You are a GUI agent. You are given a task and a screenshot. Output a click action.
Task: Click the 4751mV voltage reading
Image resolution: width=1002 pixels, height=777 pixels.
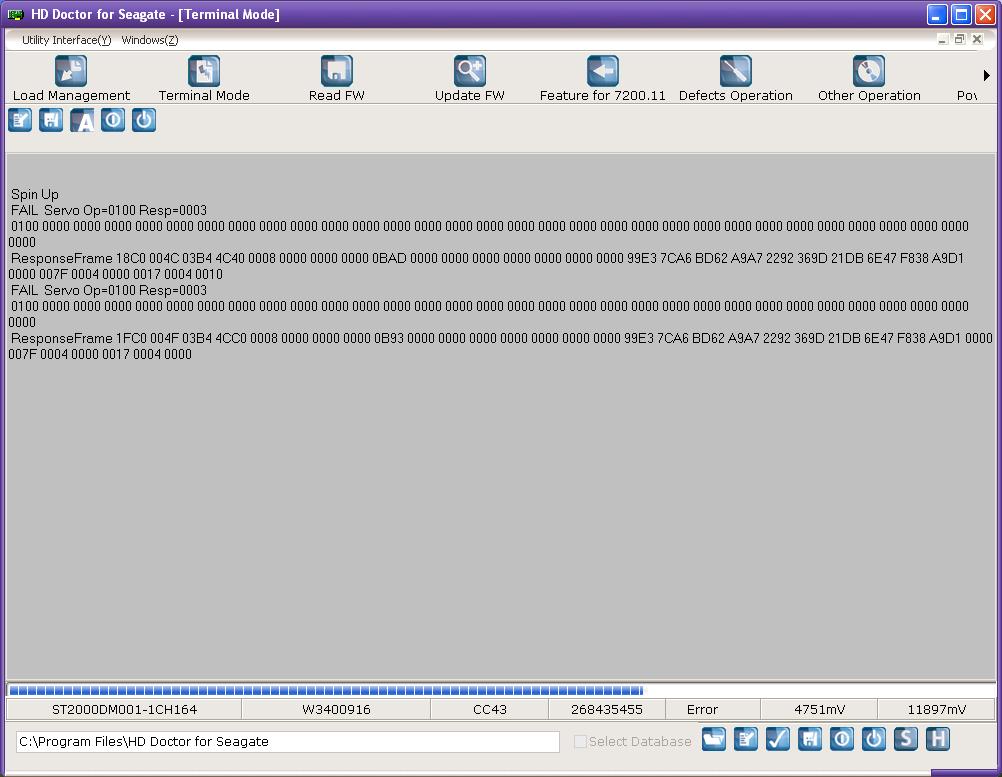pyautogui.click(x=819, y=709)
